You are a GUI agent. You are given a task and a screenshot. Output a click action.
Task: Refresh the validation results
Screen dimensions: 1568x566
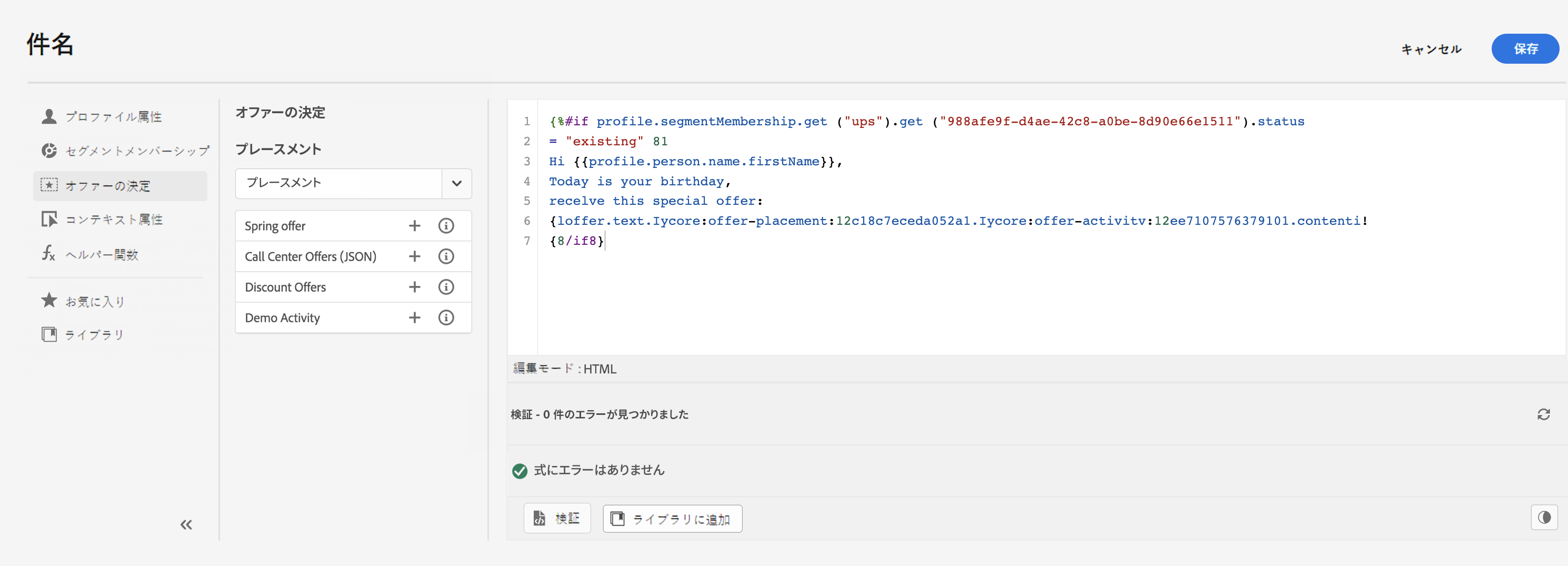point(1543,414)
